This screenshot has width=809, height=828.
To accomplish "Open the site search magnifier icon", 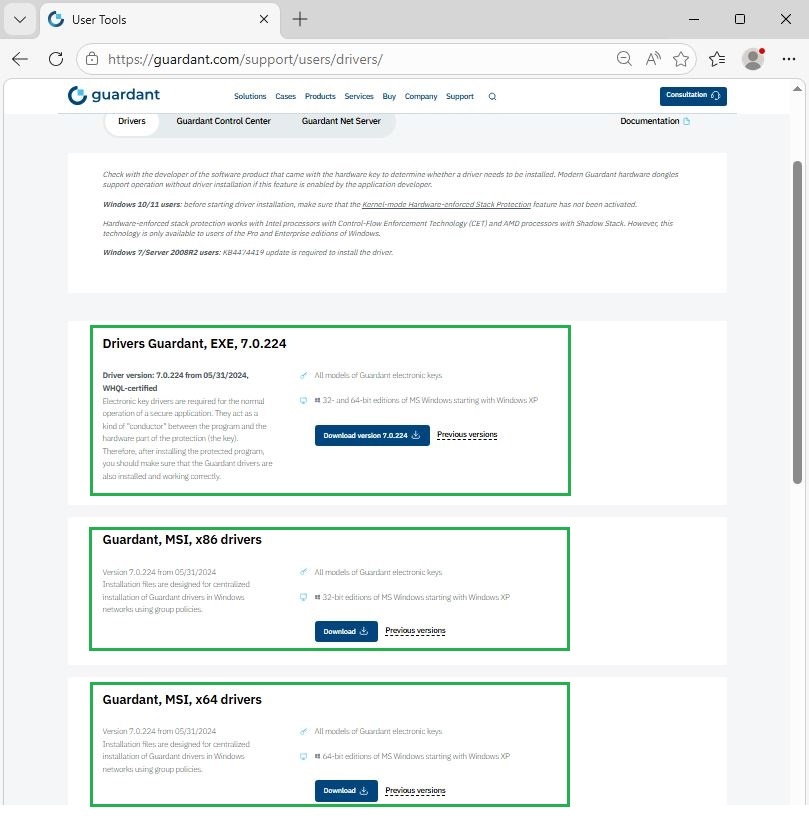I will (x=492, y=97).
